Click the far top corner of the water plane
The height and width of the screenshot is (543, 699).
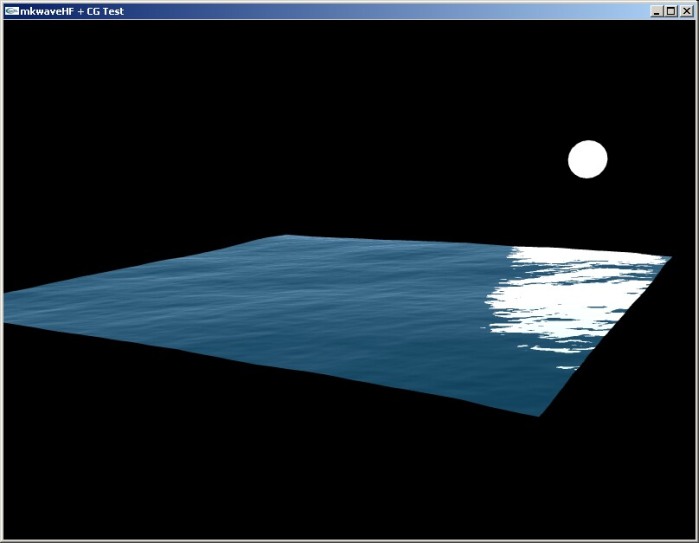point(286,238)
